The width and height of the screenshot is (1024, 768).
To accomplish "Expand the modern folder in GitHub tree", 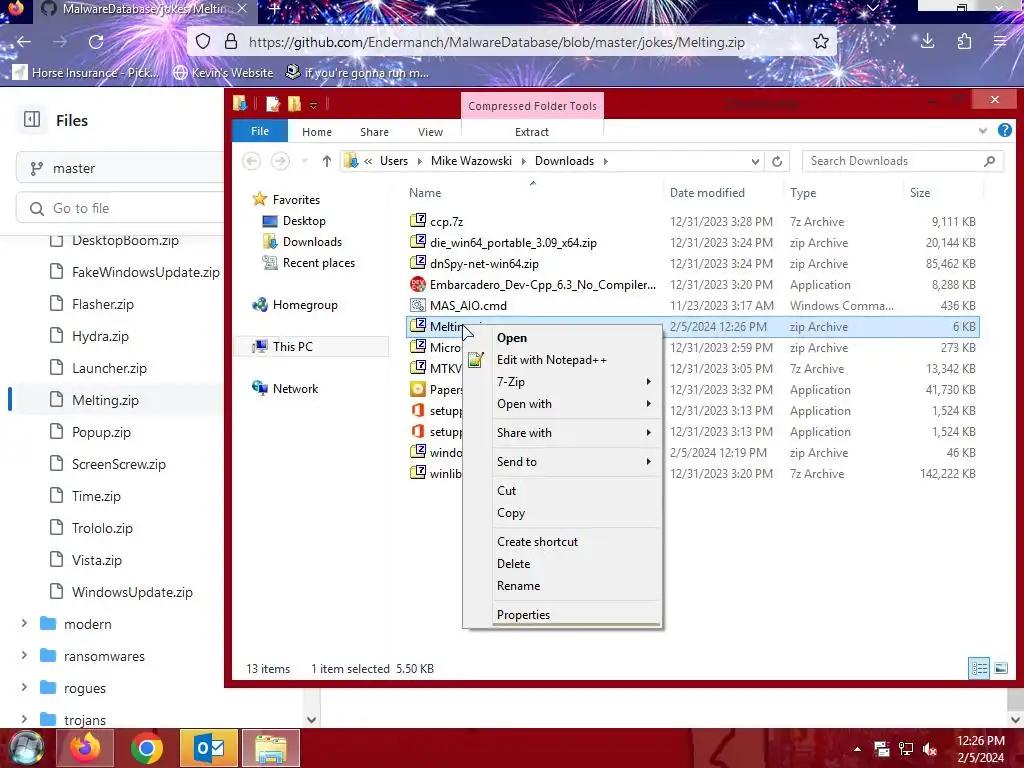I will (x=24, y=624).
